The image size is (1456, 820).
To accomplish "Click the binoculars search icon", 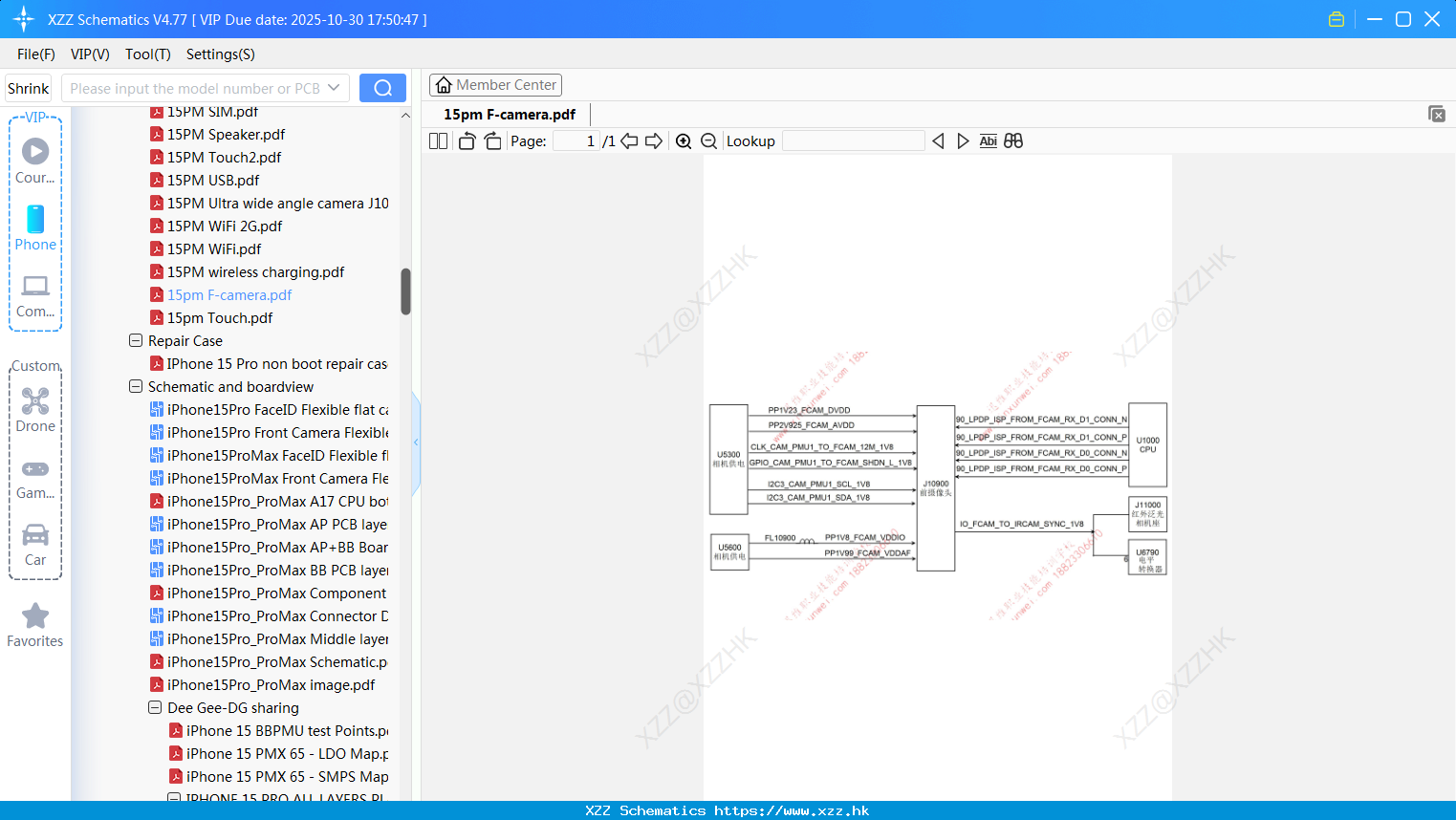I will coord(1013,140).
